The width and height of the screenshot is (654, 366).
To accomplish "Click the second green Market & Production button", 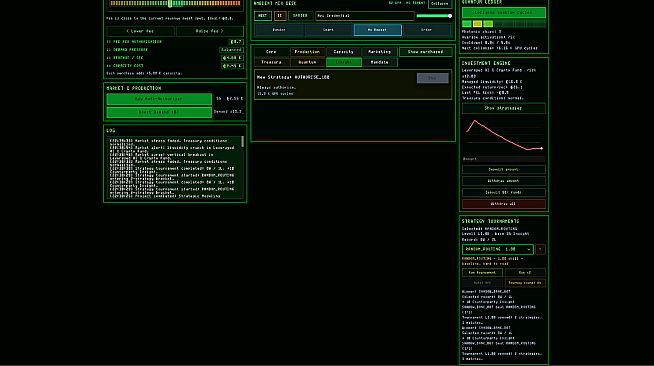I will 159,112.
